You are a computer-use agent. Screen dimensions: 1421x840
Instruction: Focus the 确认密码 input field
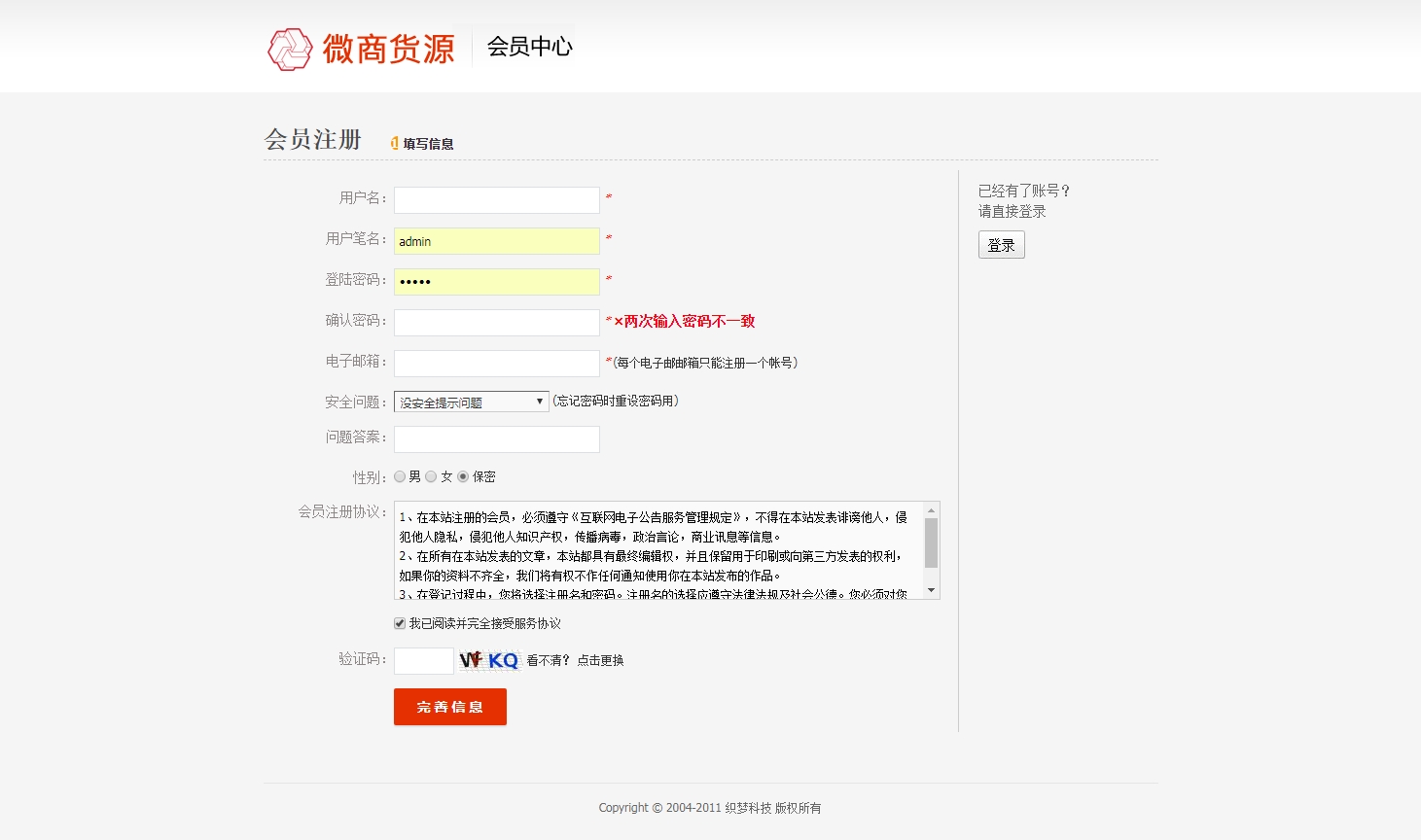tap(496, 323)
